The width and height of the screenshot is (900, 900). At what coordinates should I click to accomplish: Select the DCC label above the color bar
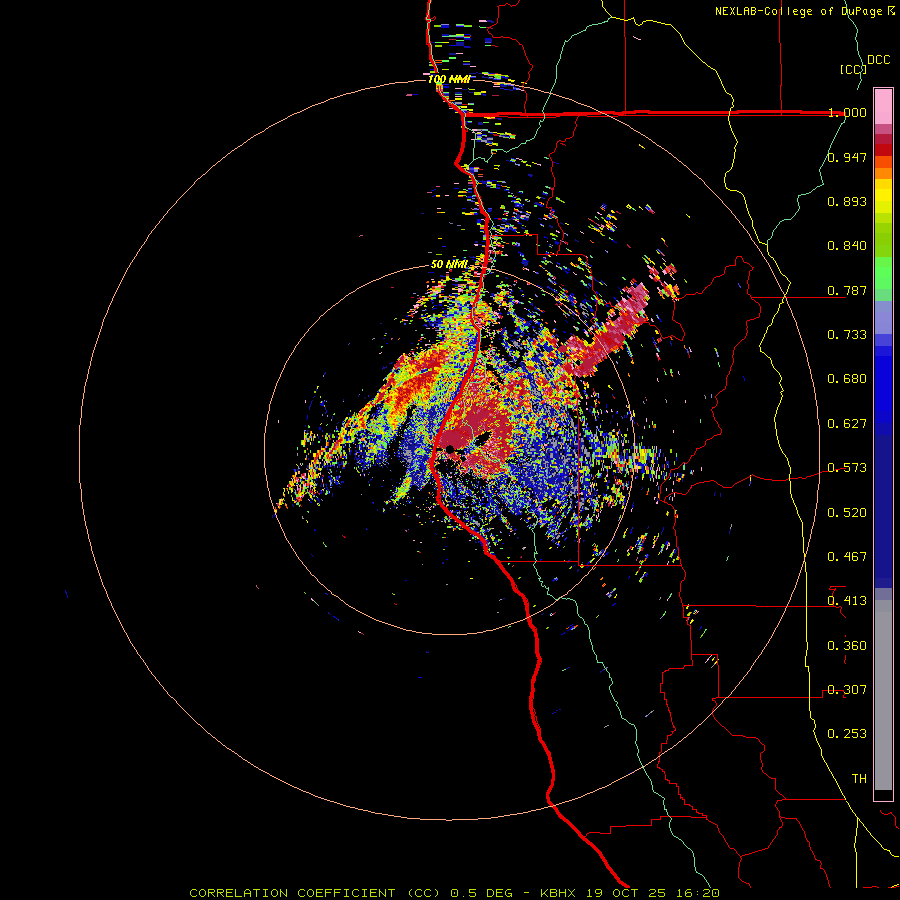(878, 60)
